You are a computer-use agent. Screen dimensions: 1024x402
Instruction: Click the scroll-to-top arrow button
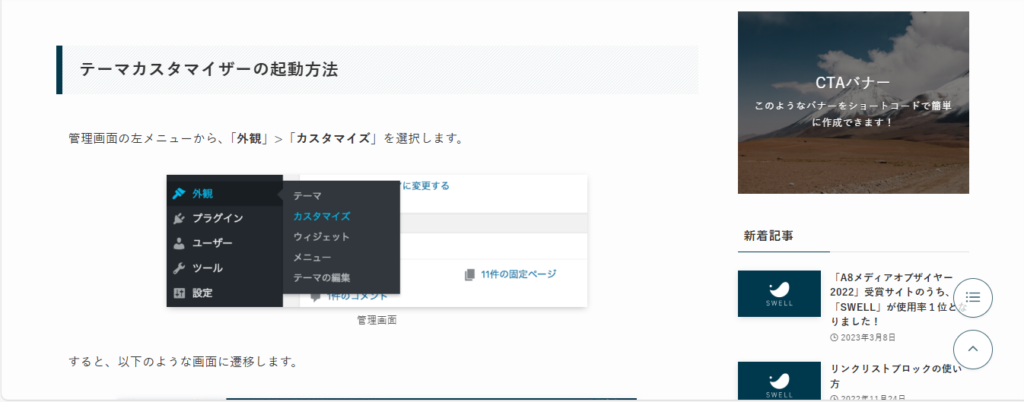[x=973, y=349]
